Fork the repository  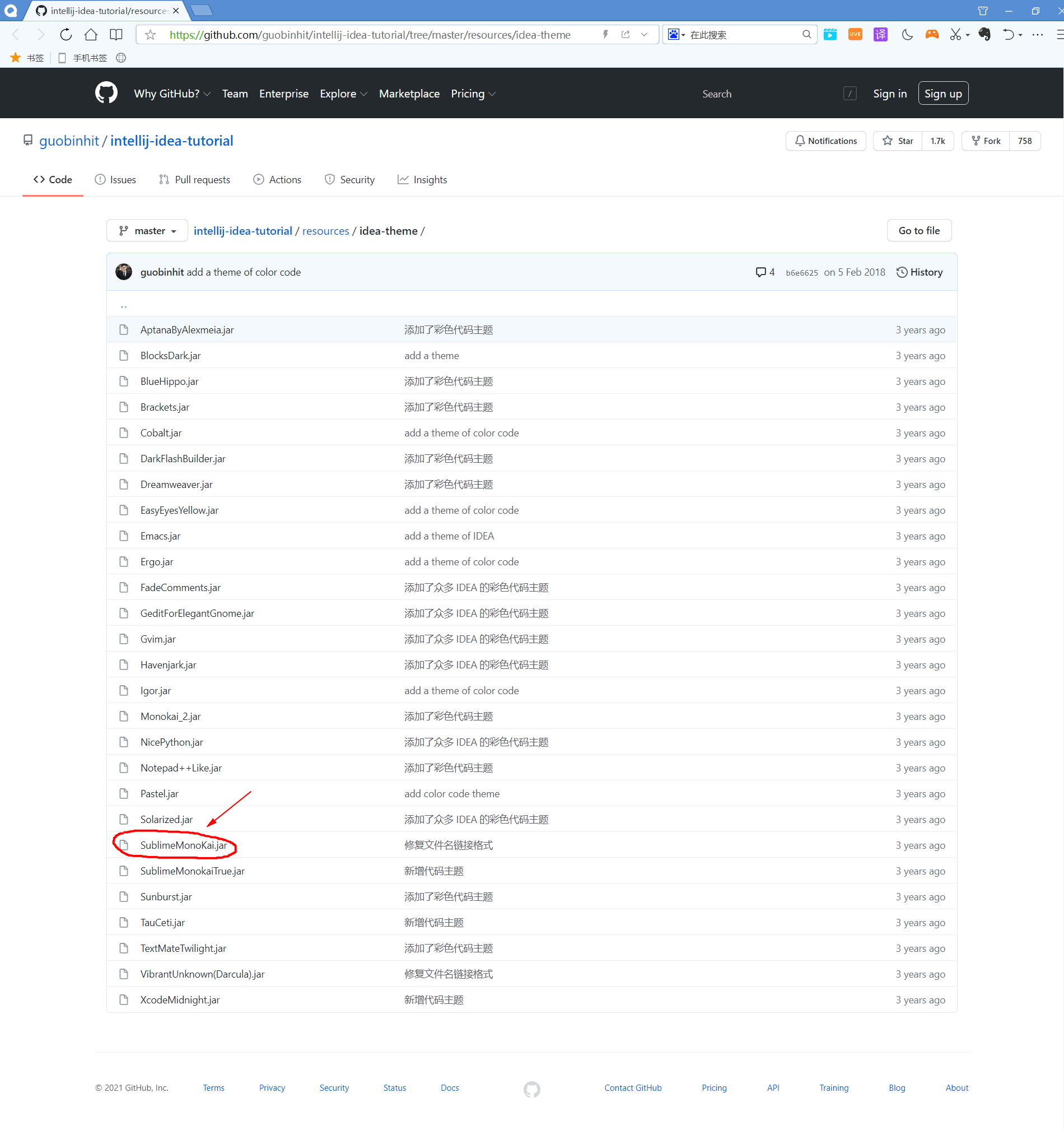coord(986,141)
